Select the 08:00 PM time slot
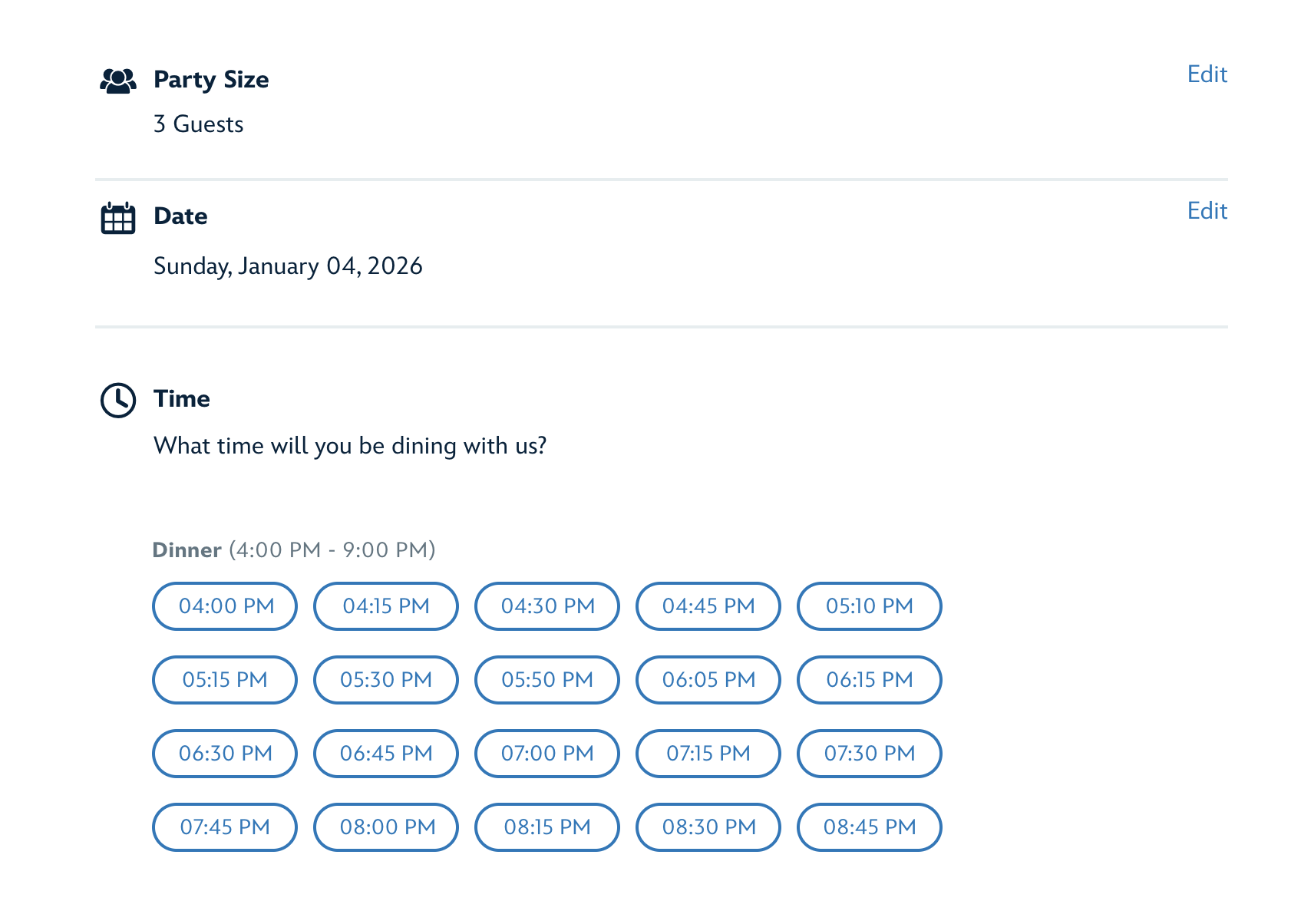This screenshot has height=924, width=1291. [386, 827]
